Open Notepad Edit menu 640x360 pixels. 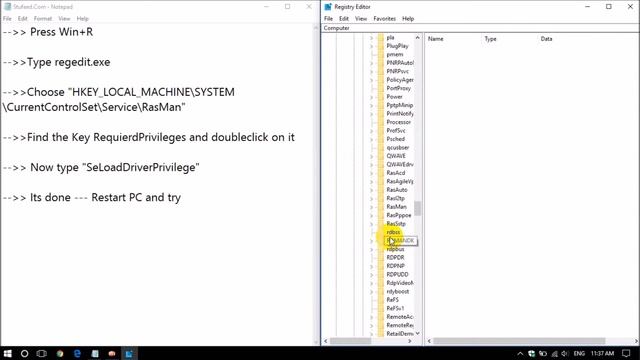22,19
